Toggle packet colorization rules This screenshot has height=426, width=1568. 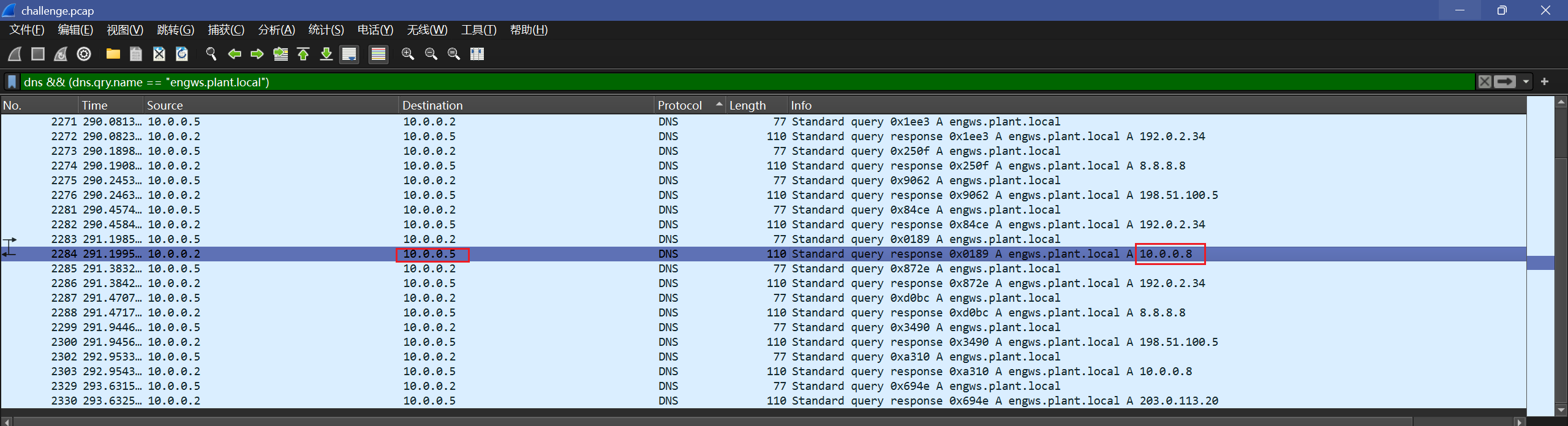pos(379,54)
